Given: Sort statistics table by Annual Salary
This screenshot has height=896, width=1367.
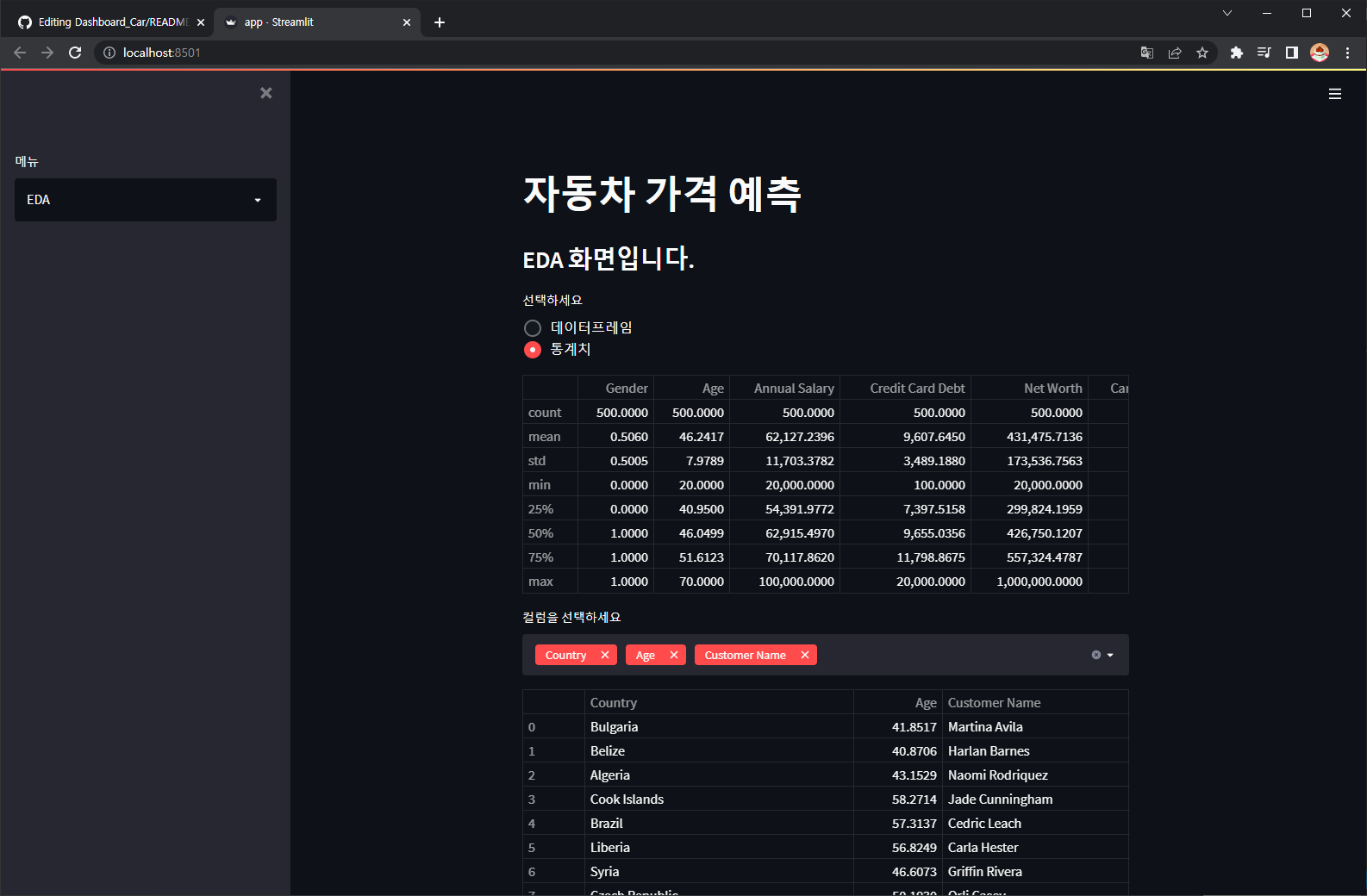Looking at the screenshot, I should click(784, 389).
